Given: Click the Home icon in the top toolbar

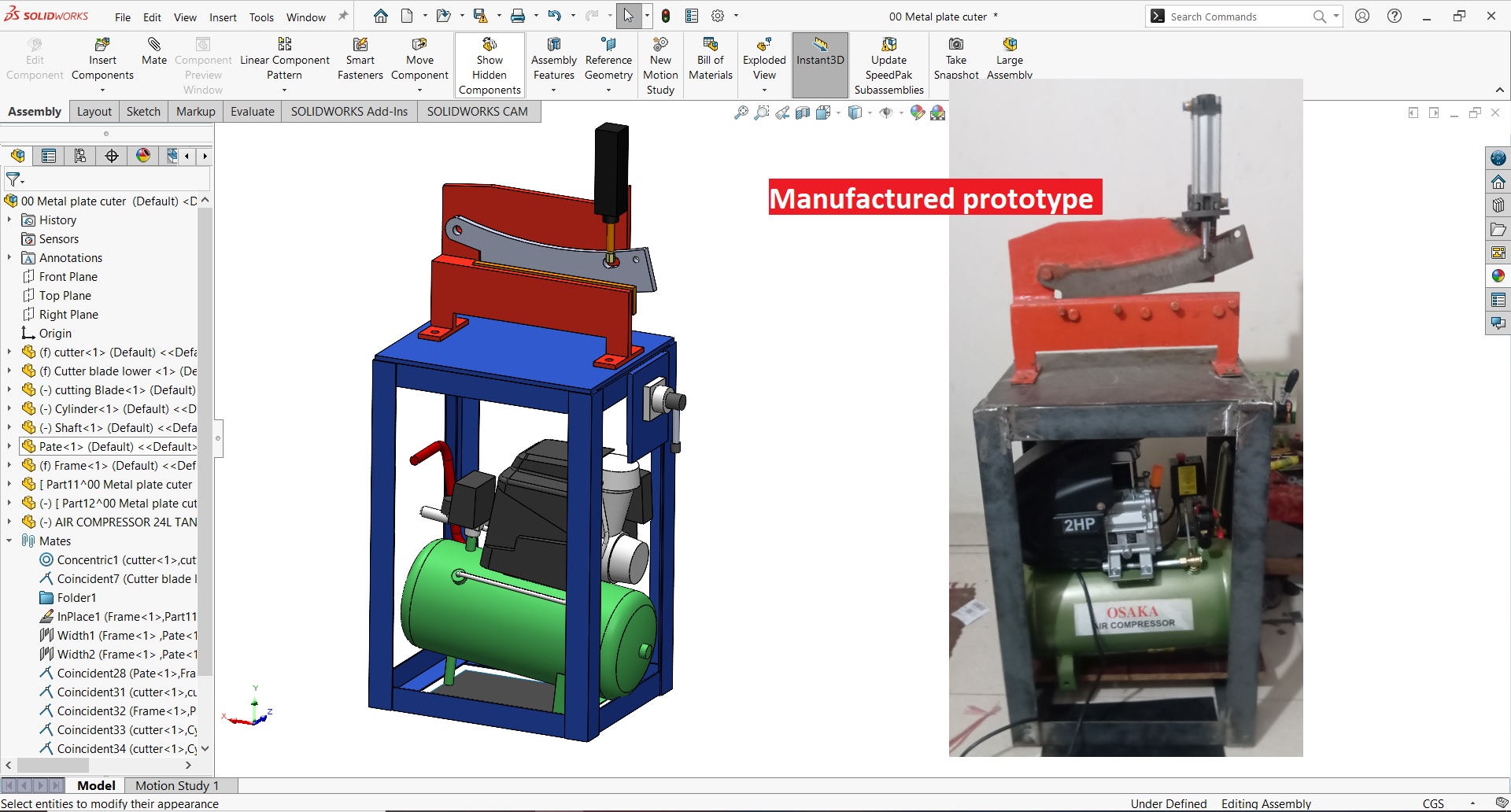Looking at the screenshot, I should click(x=381, y=16).
